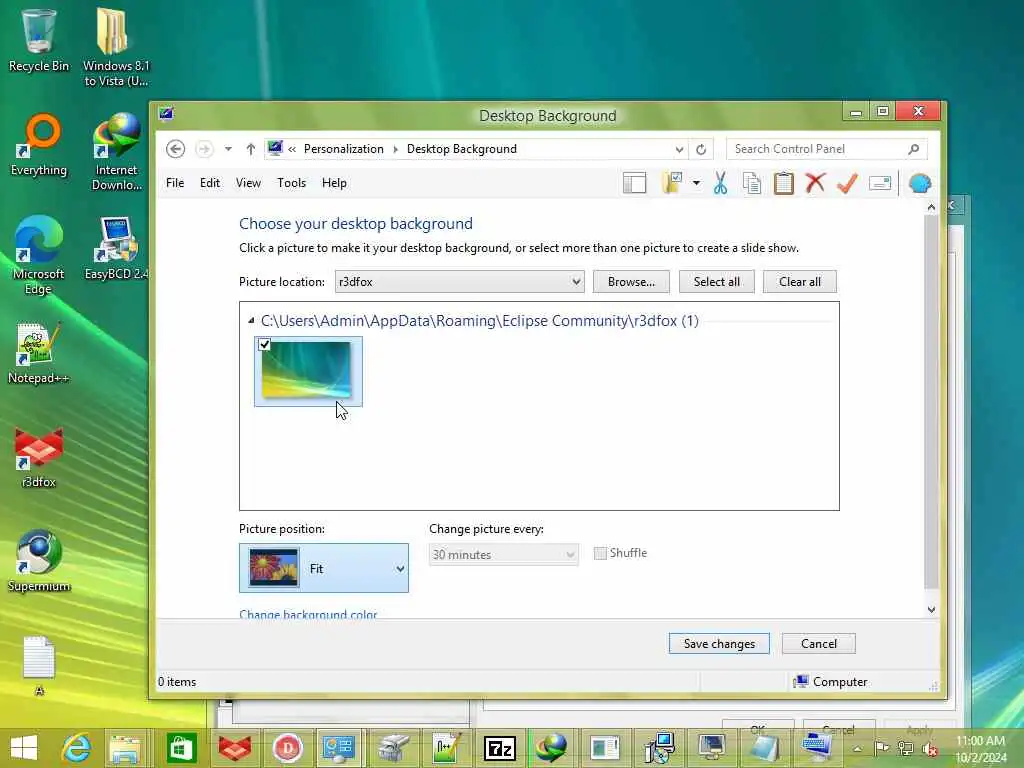The height and width of the screenshot is (768, 1024).
Task: Click Personalization in the breadcrumb path
Action: [344, 149]
